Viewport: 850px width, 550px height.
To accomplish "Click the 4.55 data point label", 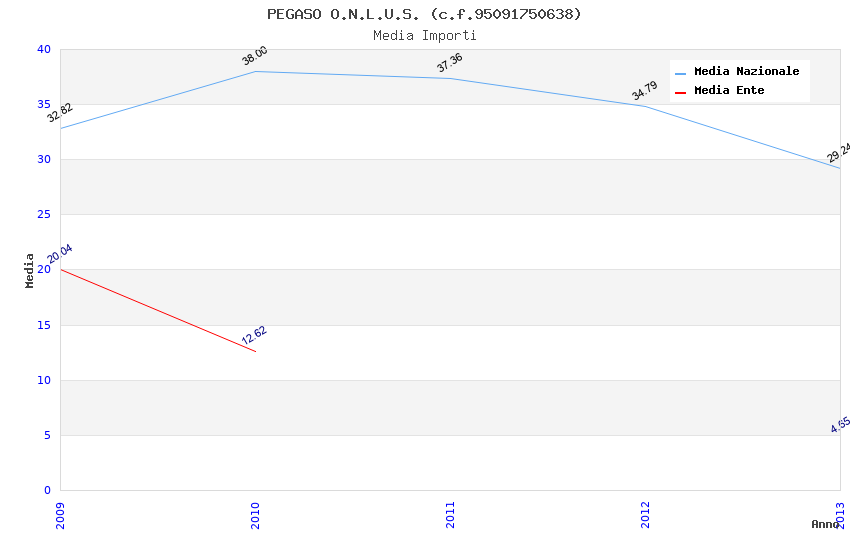I will (x=840, y=425).
